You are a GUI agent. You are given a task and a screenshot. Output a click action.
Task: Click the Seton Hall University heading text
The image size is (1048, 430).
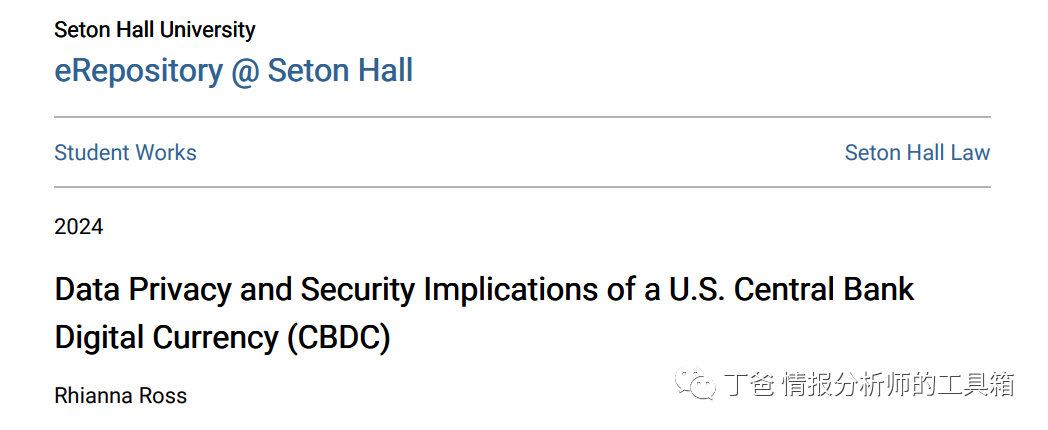[154, 30]
